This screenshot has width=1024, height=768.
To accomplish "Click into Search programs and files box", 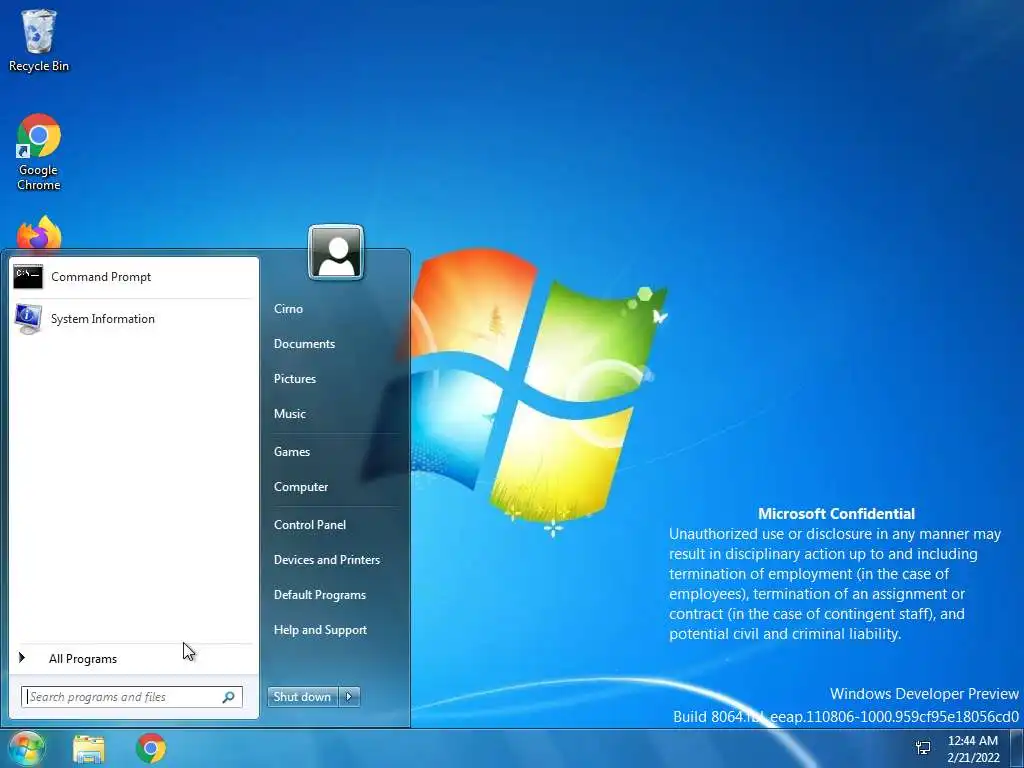I will point(131,697).
